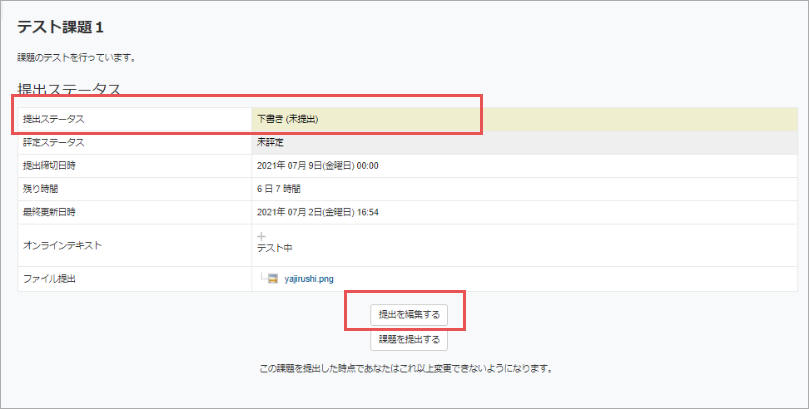Open the yajirushi.png file link
Viewport: 809px width, 409px height.
pos(311,278)
